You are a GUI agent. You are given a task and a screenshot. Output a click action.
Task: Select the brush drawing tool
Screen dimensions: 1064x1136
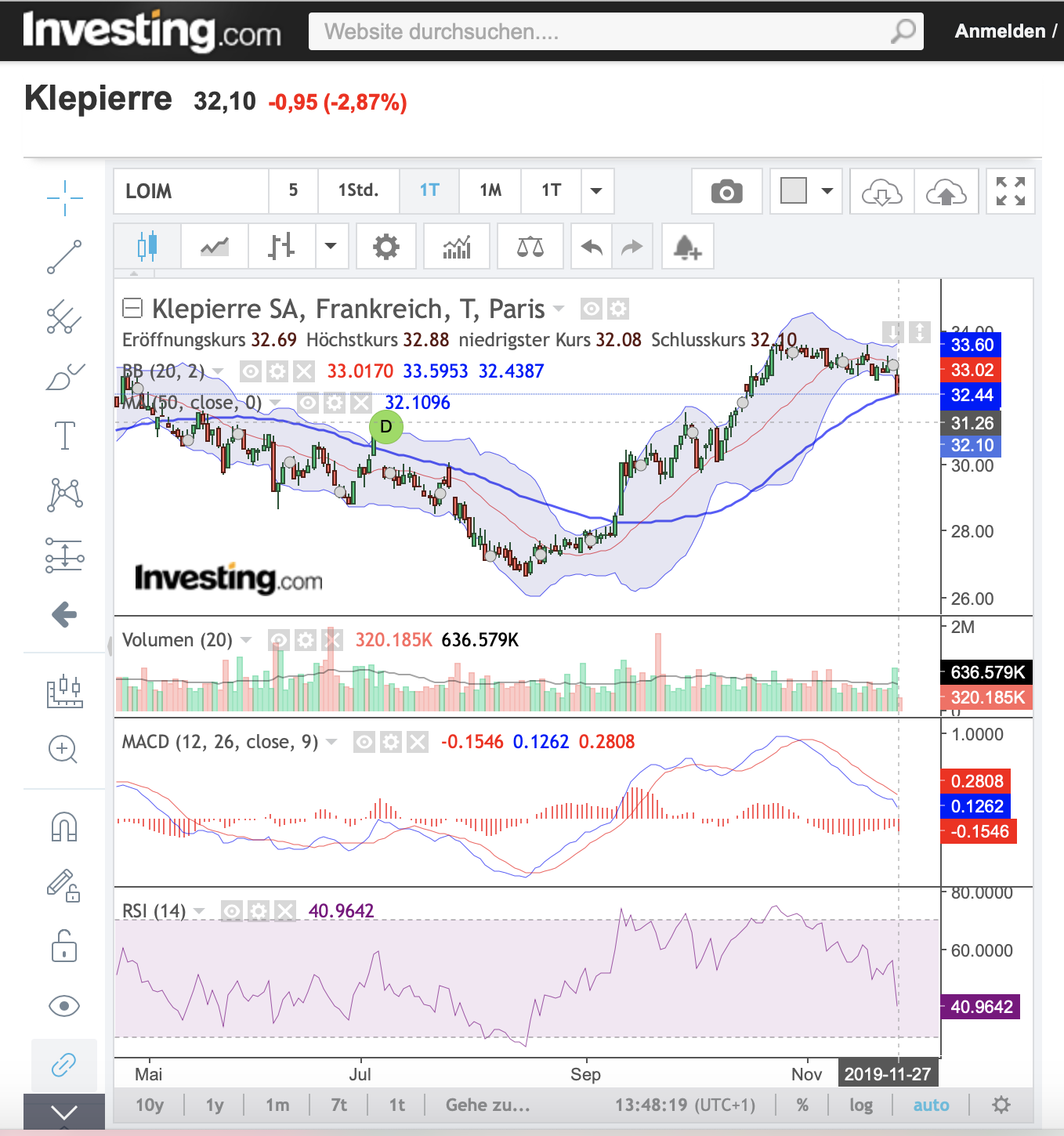pos(64,376)
